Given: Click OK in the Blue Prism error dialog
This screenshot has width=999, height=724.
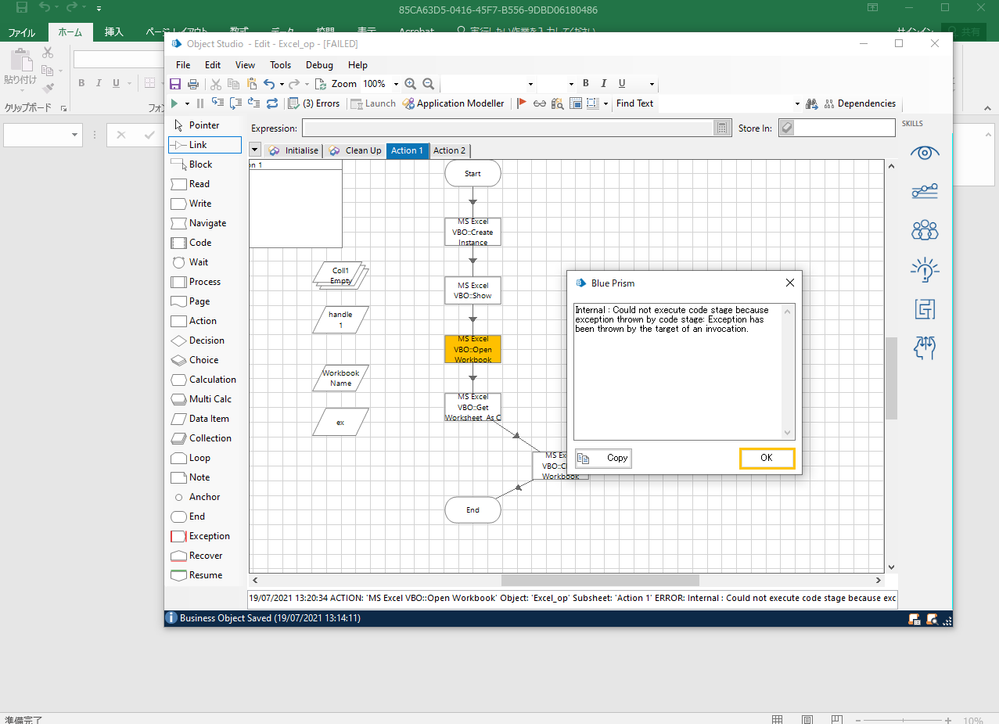Looking at the screenshot, I should [766, 458].
